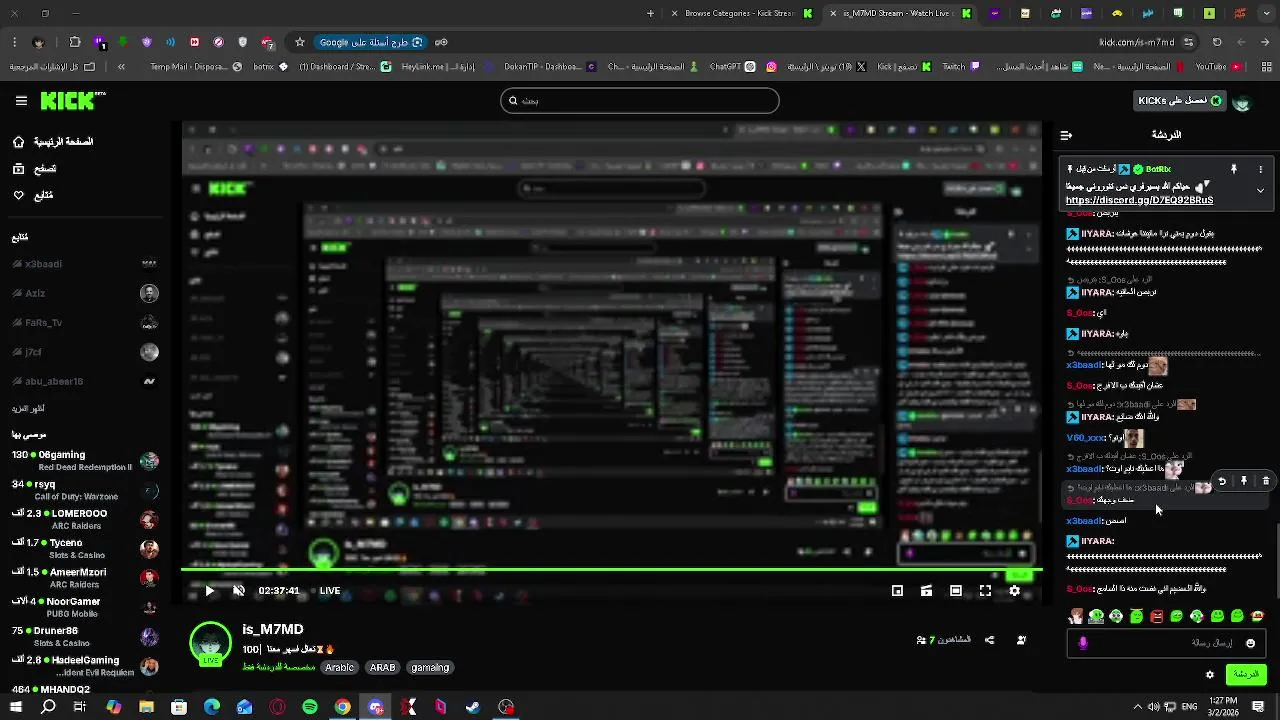Image resolution: width=1280 pixels, height=720 pixels.
Task: Open recommended channel rsyq
Action: click(x=85, y=490)
